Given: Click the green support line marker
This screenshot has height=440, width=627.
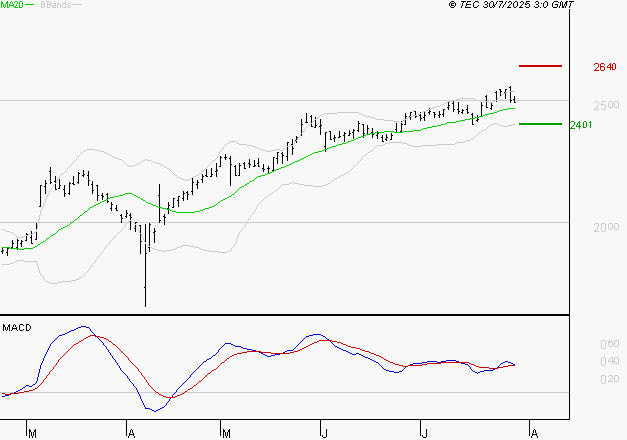Looking at the screenshot, I should 540,124.
